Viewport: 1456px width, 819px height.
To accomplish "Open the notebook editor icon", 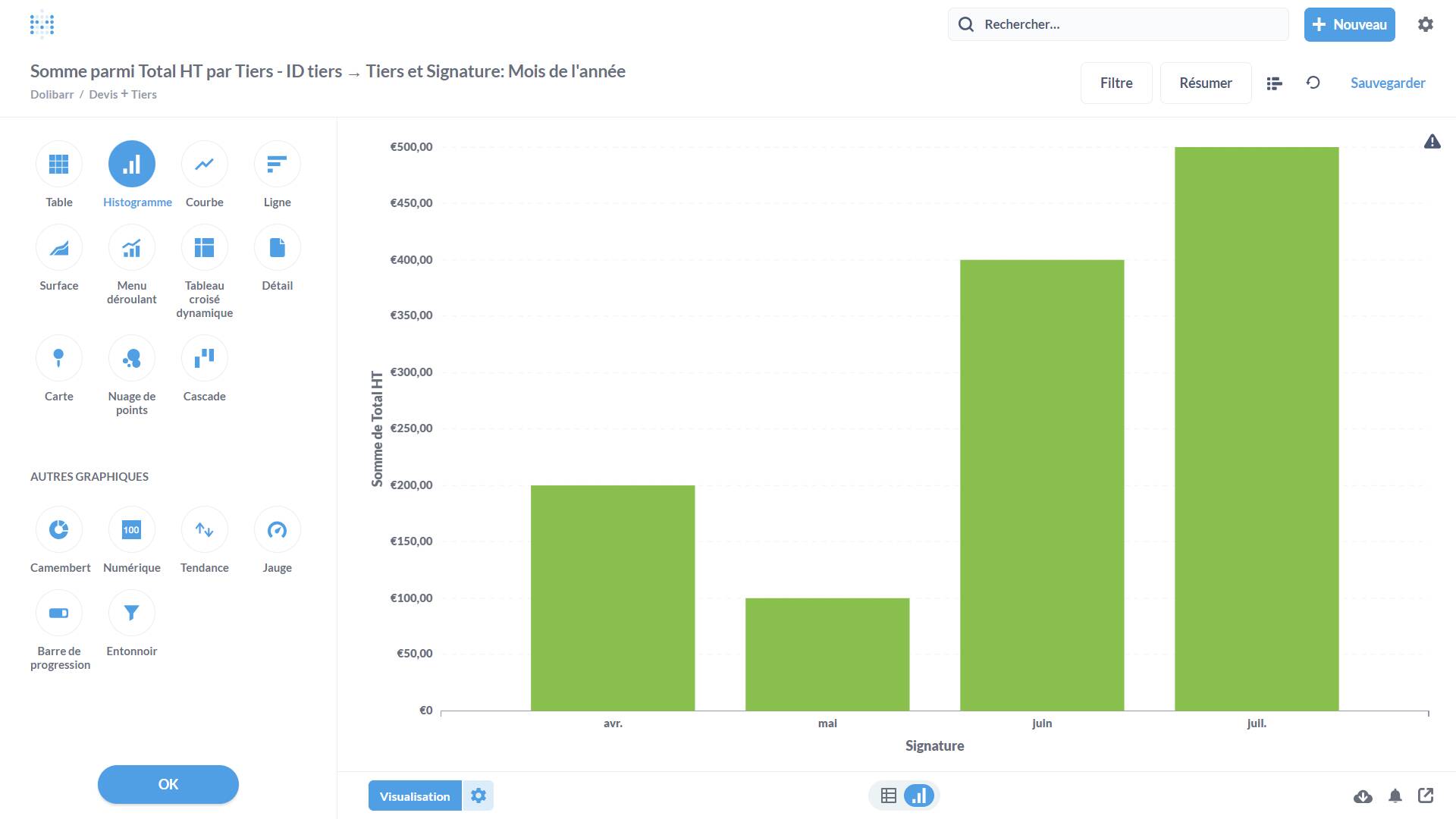I will point(1274,83).
